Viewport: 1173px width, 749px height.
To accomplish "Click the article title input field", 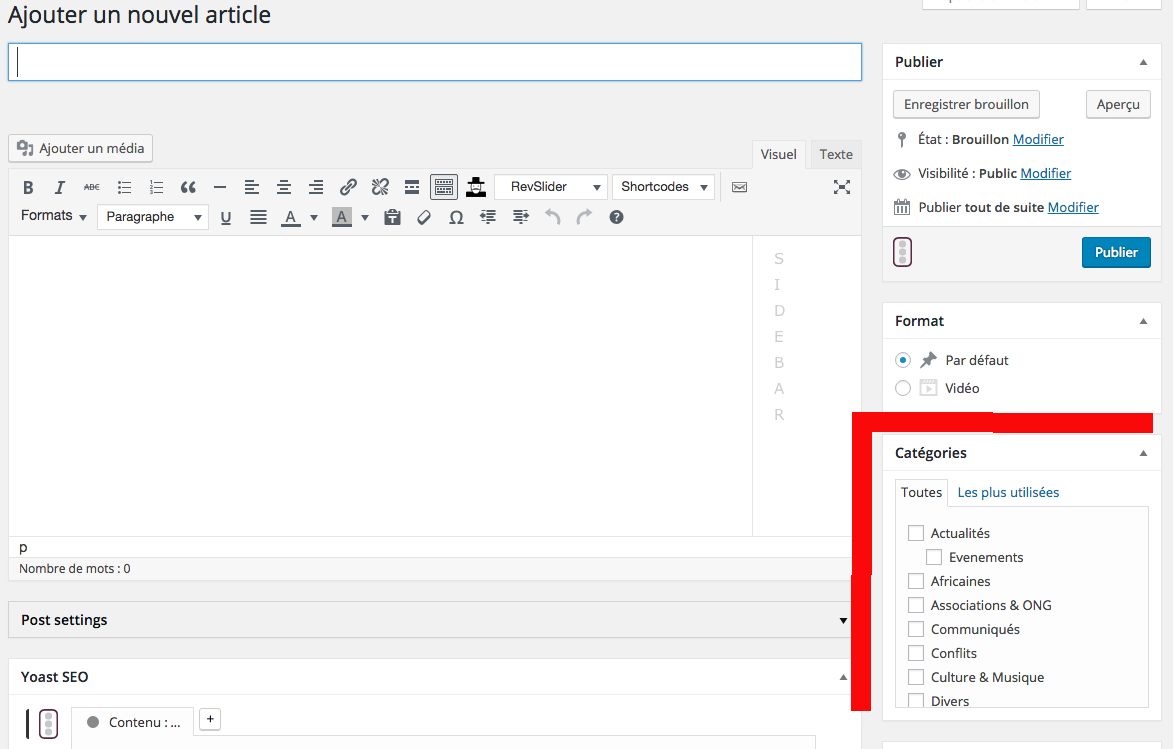I will point(435,62).
